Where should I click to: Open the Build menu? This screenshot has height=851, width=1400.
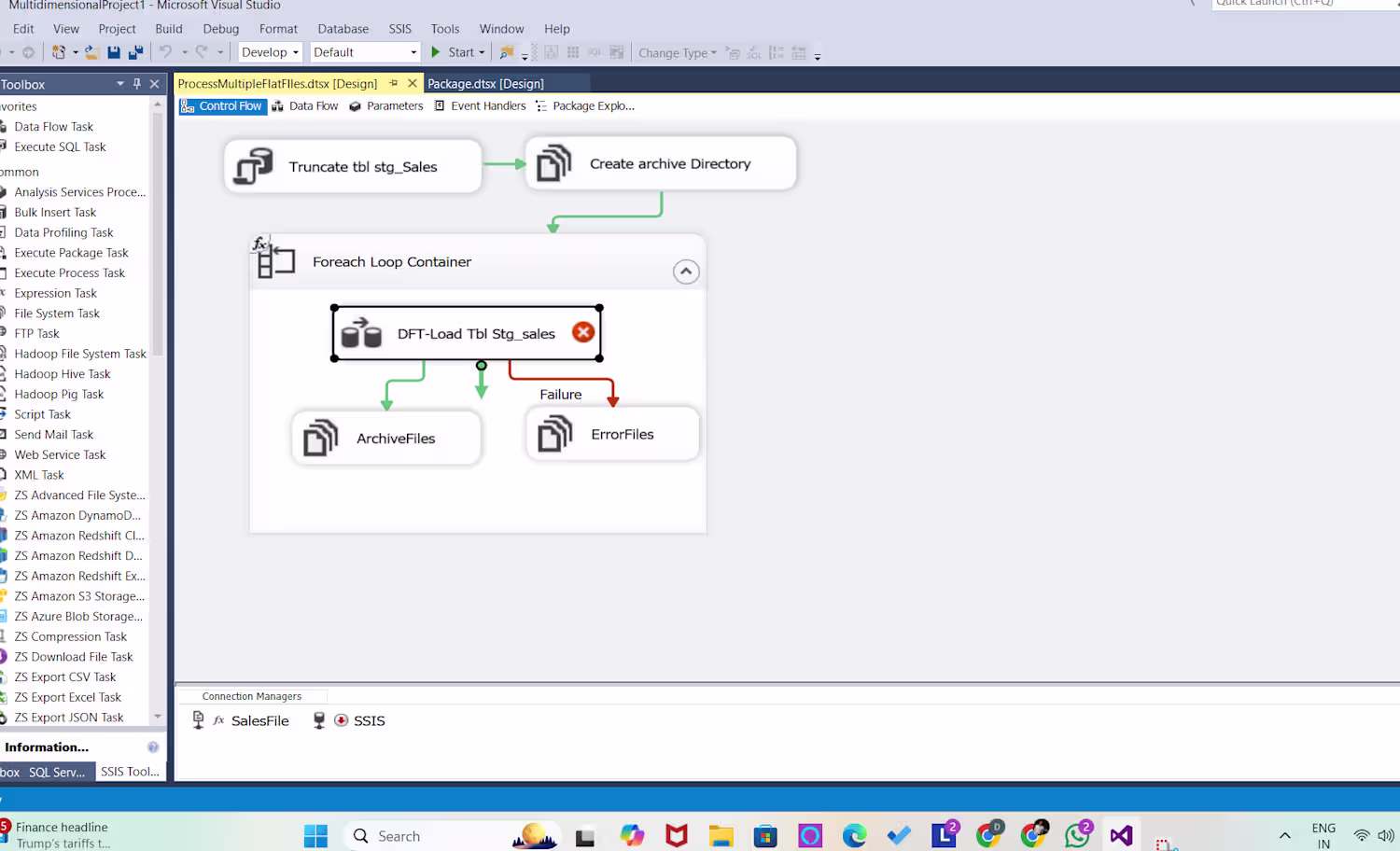coord(169,29)
